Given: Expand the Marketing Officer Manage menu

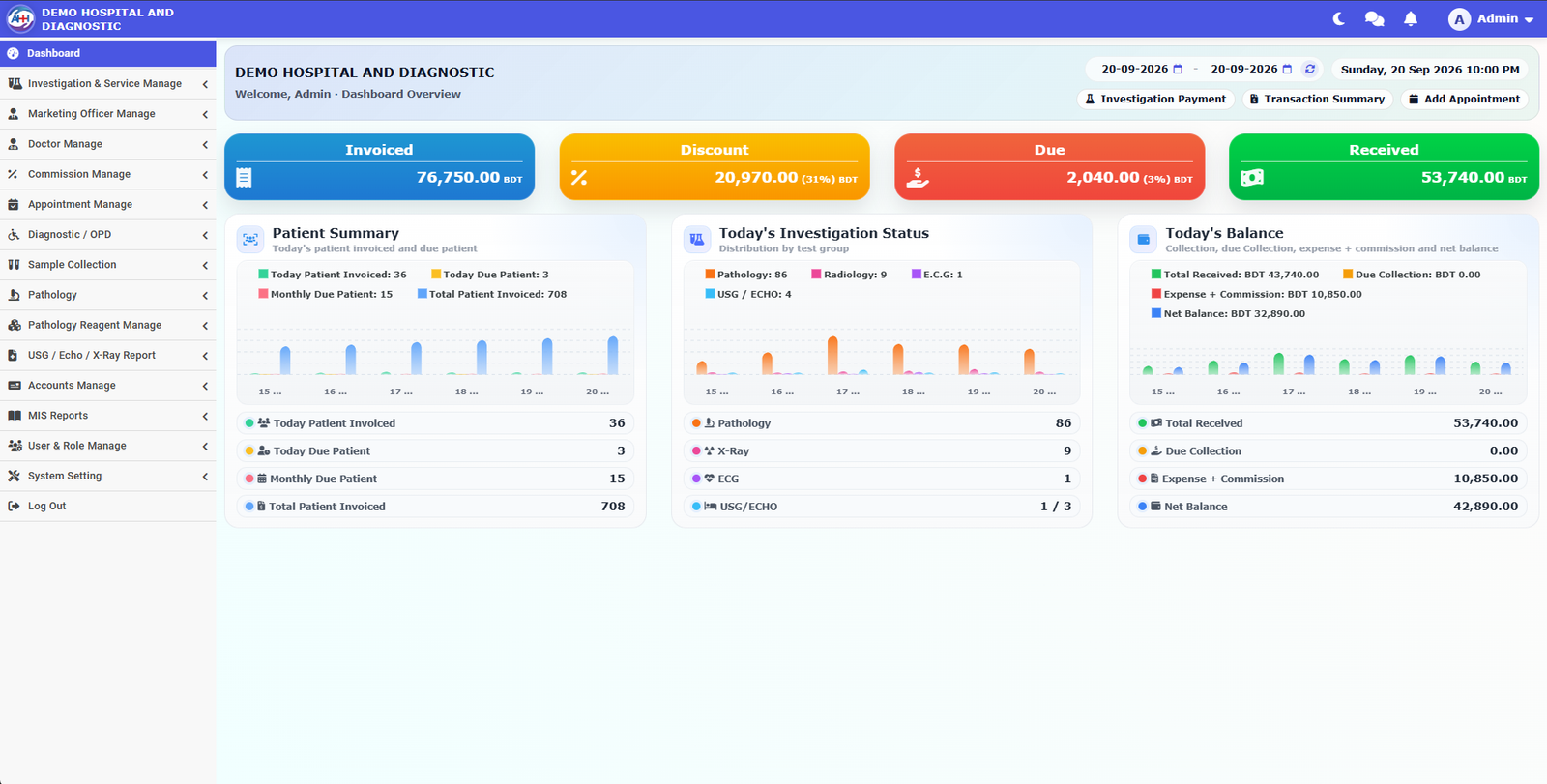Looking at the screenshot, I should click(108, 114).
